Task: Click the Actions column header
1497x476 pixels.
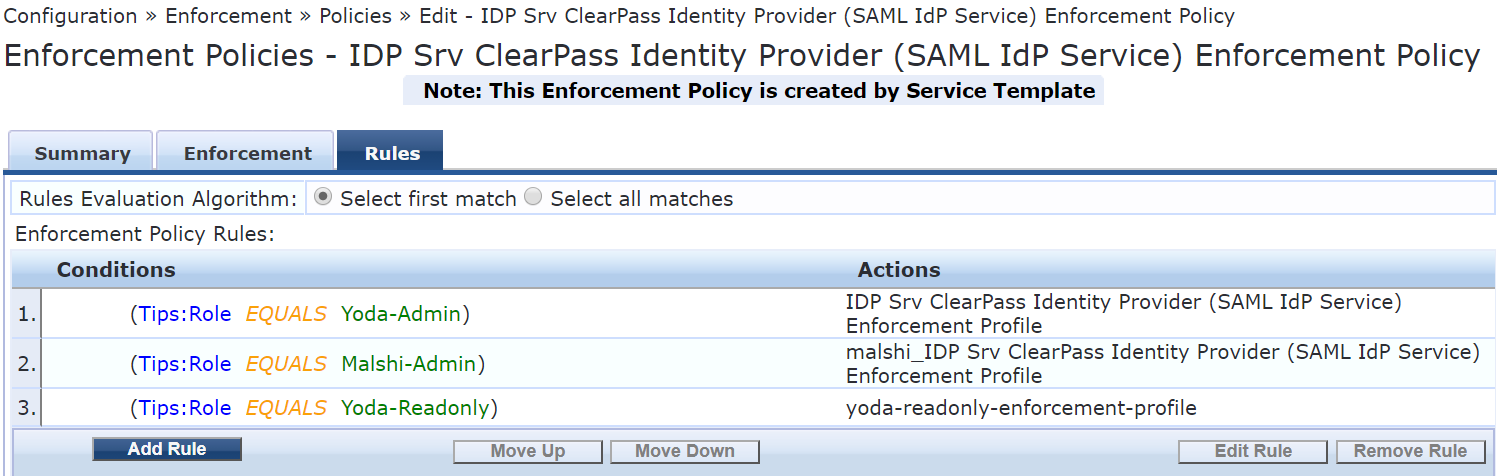Action: click(899, 270)
